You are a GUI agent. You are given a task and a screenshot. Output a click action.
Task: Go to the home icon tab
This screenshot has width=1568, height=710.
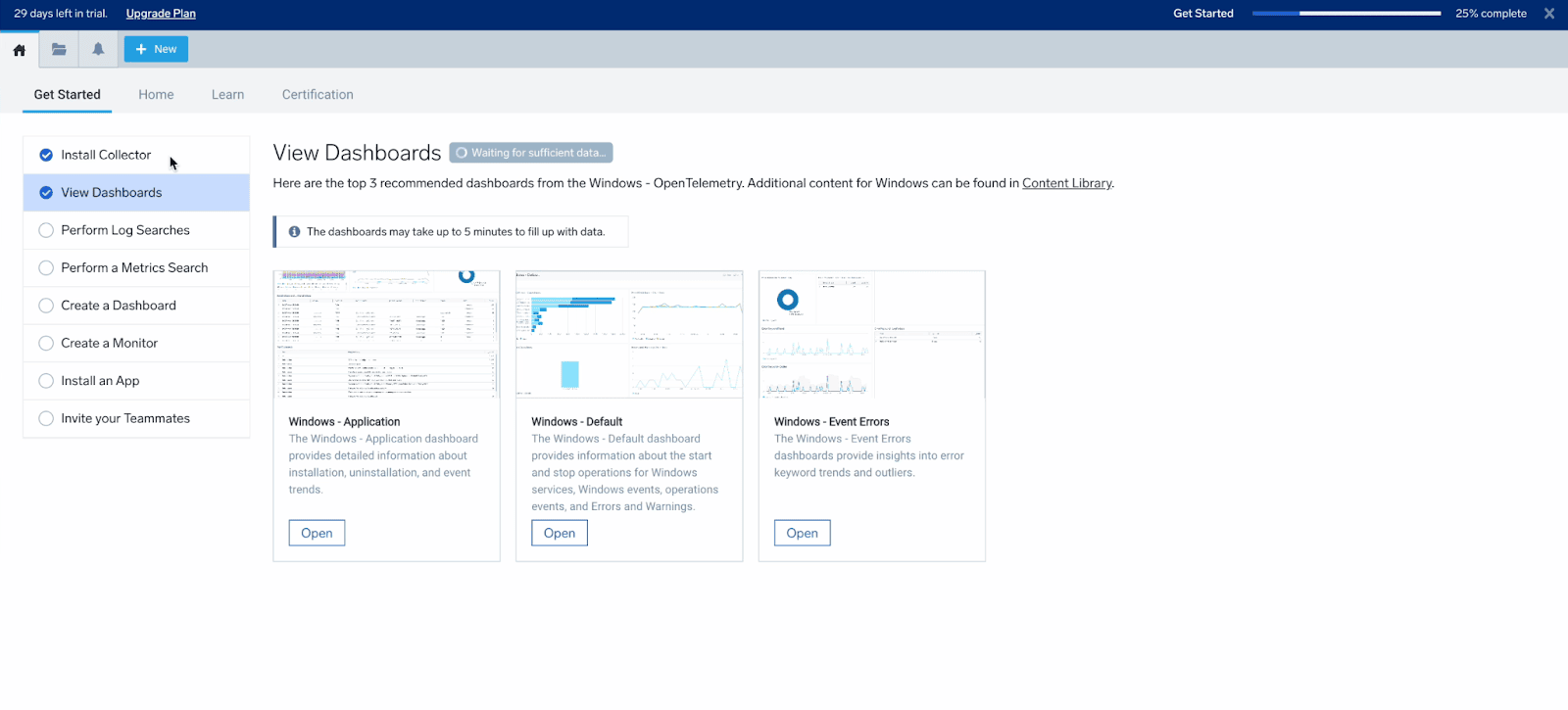[x=20, y=50]
